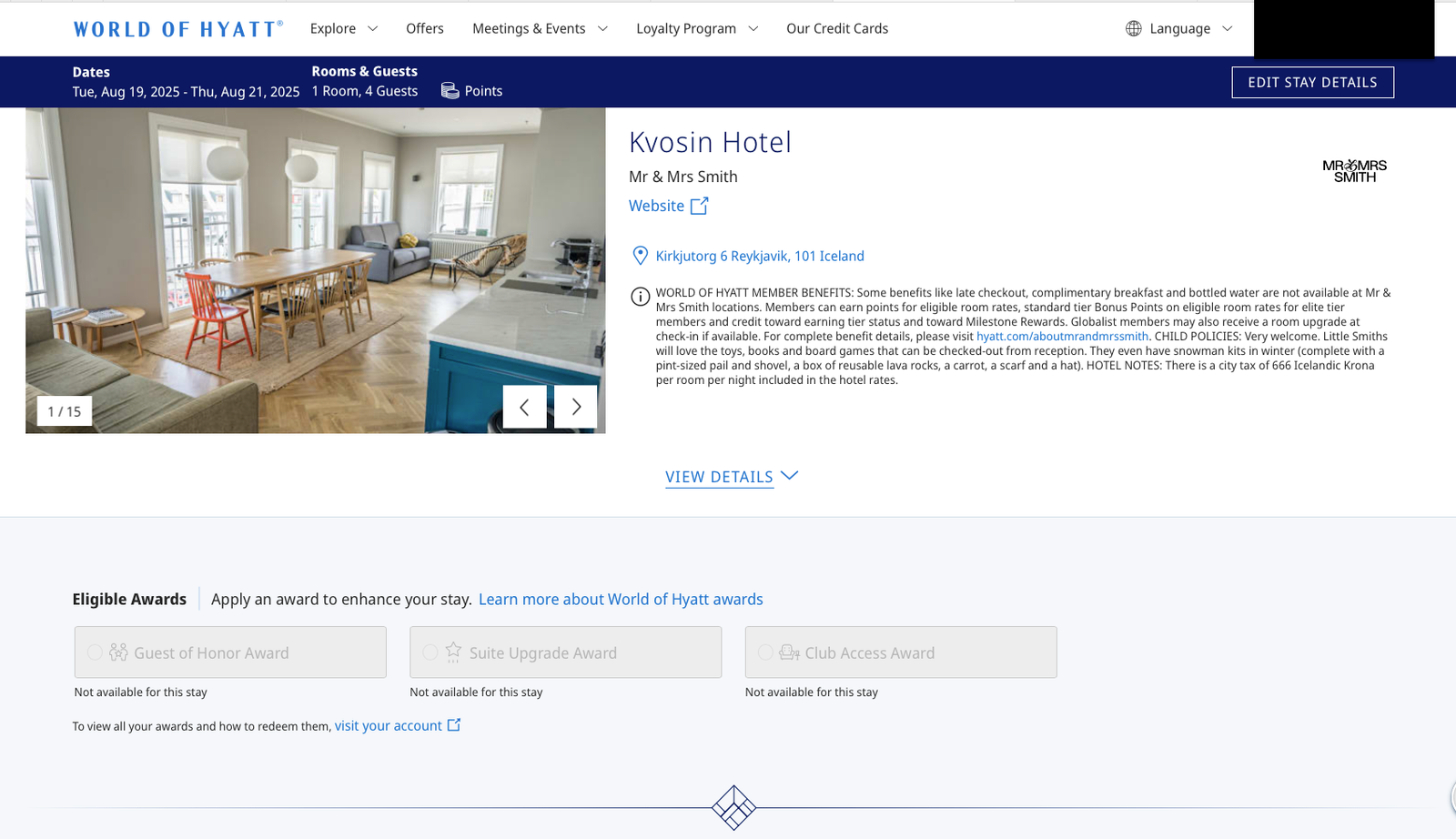The image size is (1456, 839).
Task: Click the location pin icon beside the address
Action: [x=640, y=256]
